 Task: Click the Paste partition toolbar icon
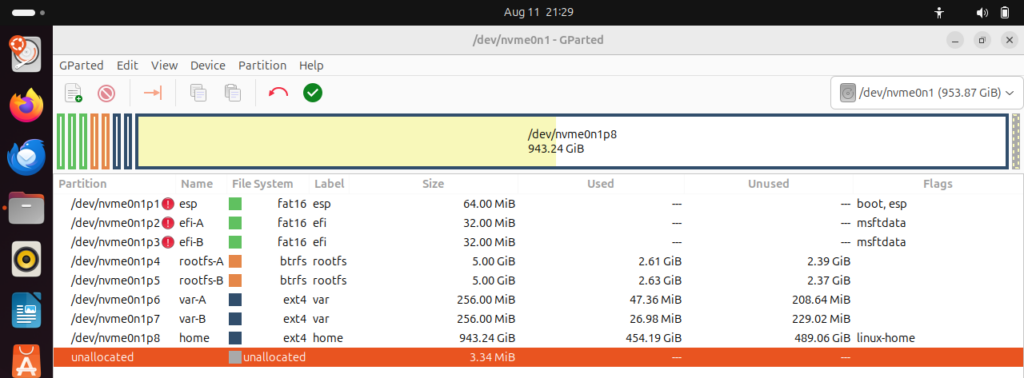click(232, 93)
